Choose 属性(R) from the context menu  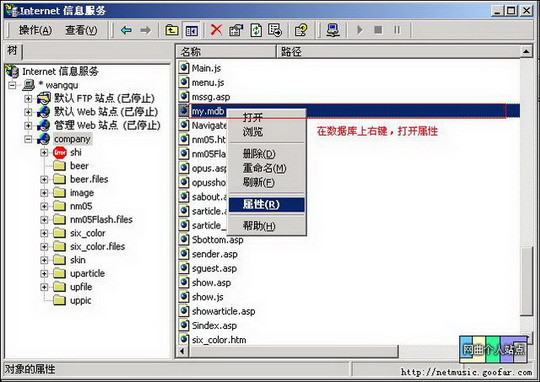[x=267, y=204]
